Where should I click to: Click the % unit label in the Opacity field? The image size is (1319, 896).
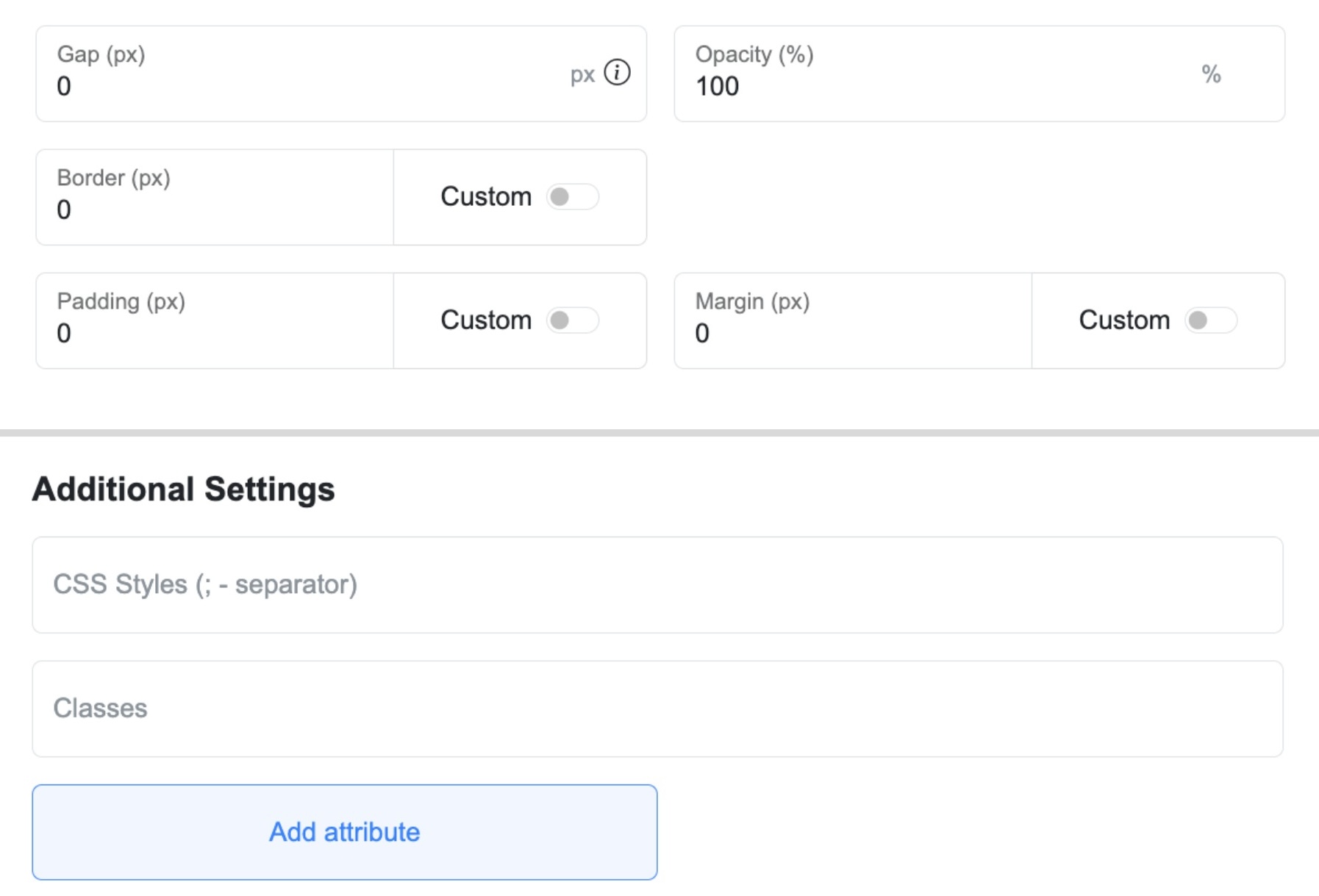point(1212,74)
